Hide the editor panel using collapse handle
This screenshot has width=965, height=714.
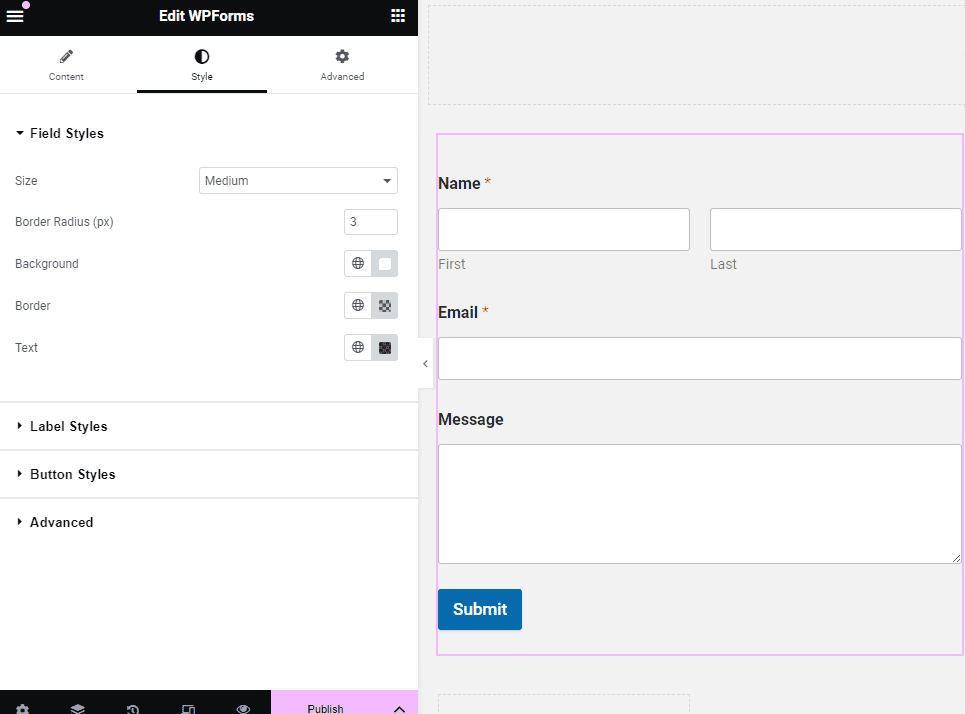click(x=425, y=364)
